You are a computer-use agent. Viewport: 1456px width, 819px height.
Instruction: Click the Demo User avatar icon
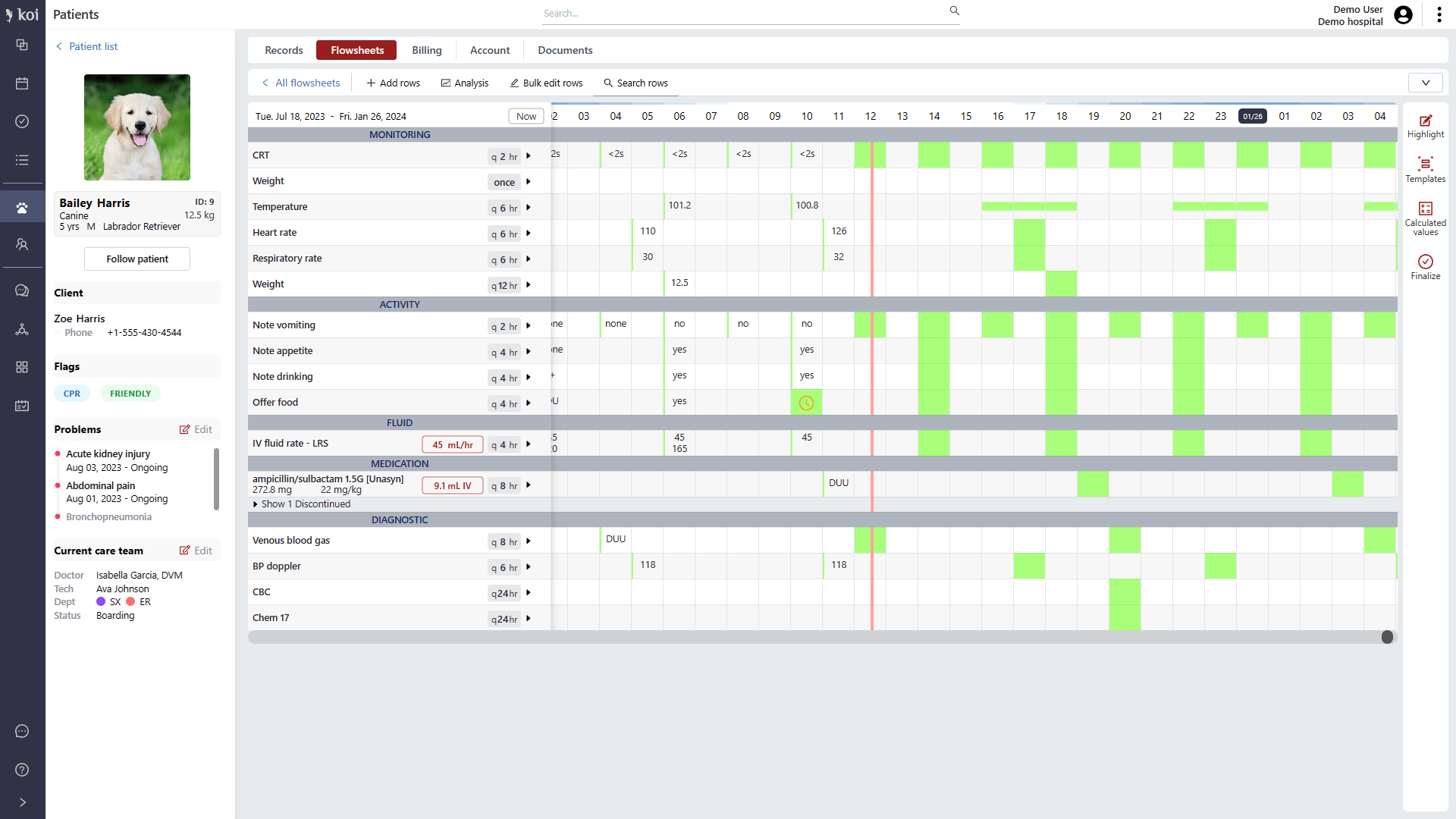point(1404,14)
